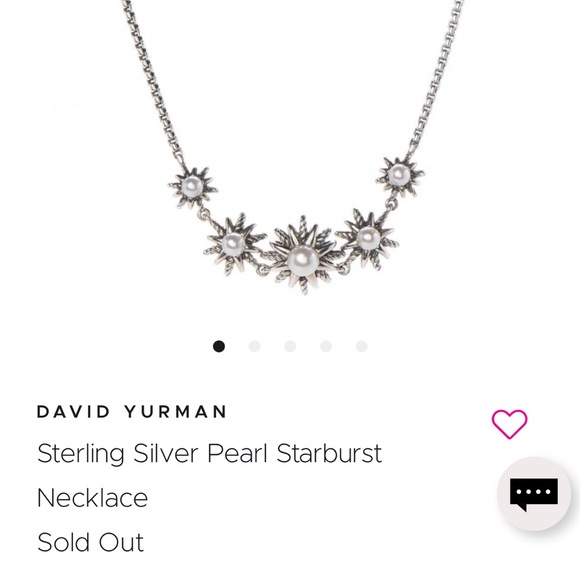Image resolution: width=580 pixels, height=580 pixels.
Task: Add necklace to favorites with heart icon
Action: pyautogui.click(x=509, y=424)
